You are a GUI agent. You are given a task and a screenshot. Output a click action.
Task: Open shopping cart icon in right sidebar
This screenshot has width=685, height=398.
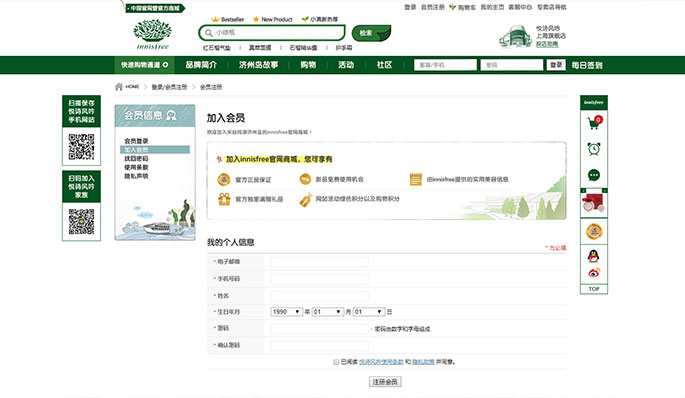(x=594, y=122)
